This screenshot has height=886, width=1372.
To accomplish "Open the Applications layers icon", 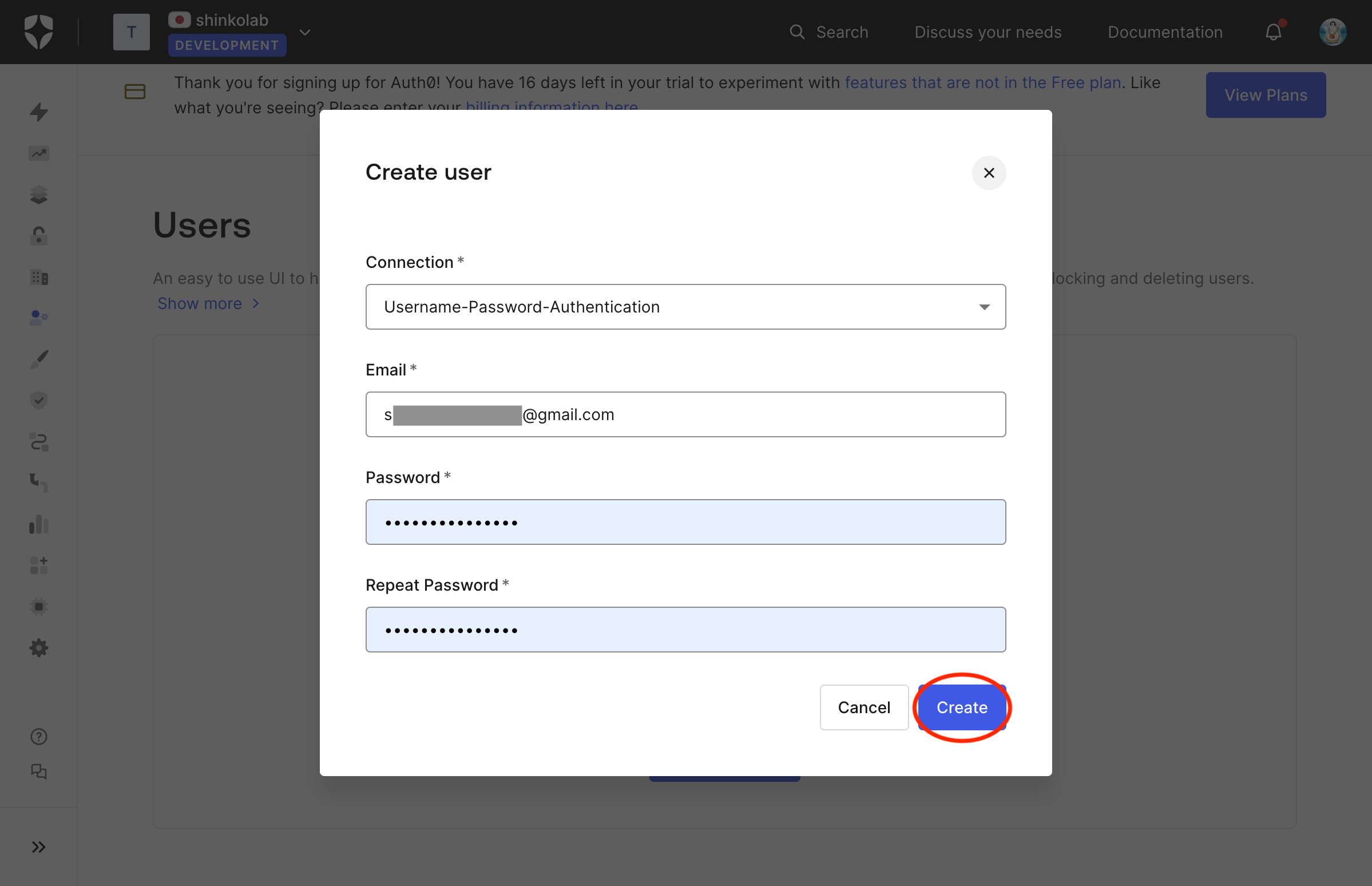I will click(38, 195).
